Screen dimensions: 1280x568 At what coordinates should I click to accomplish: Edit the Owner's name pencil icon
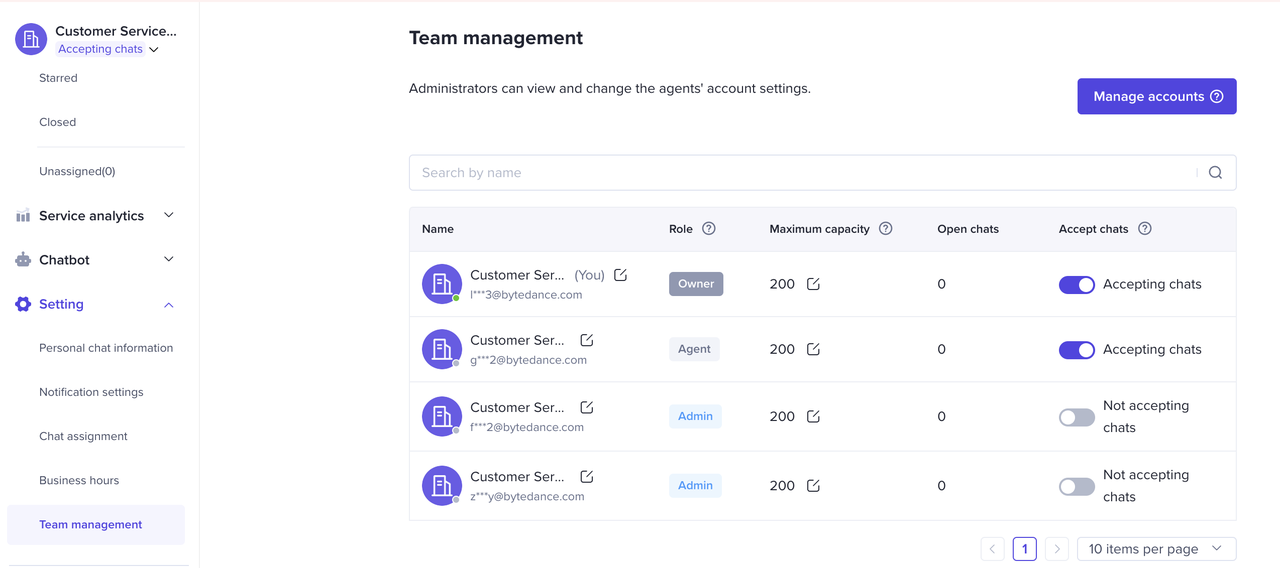[x=620, y=275]
